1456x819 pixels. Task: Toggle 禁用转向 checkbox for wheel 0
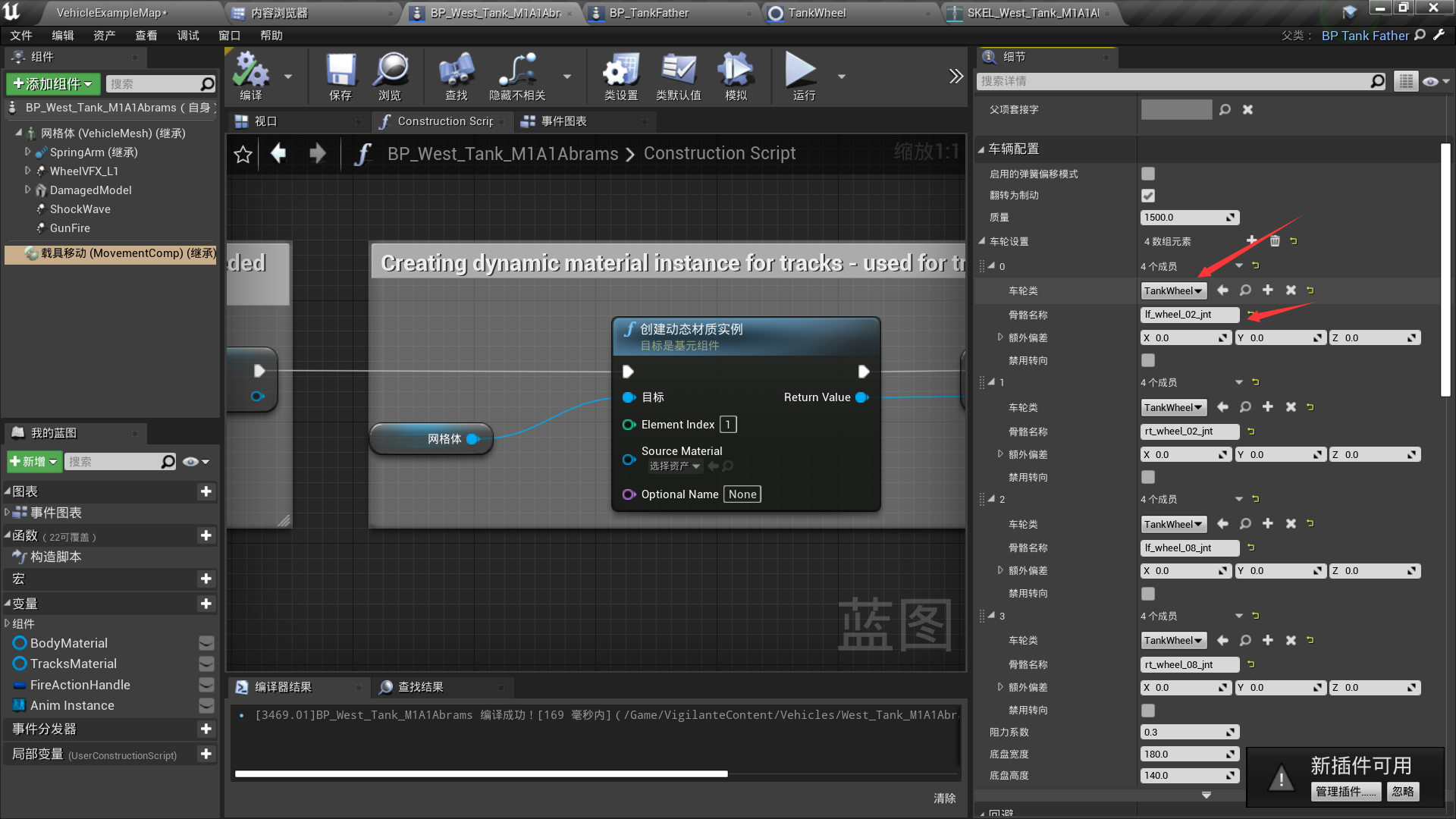[1148, 360]
